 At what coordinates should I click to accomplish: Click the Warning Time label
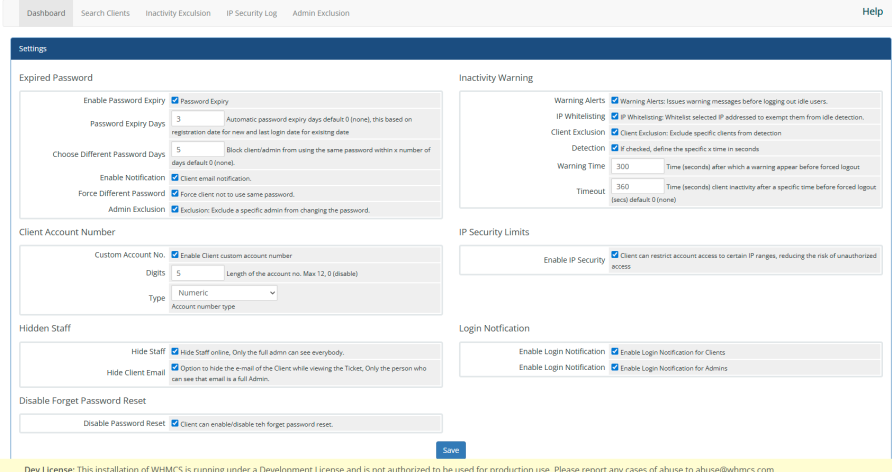pyautogui.click(x=581, y=166)
